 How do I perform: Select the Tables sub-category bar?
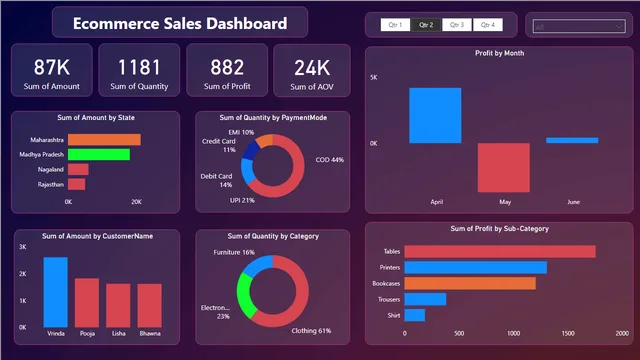(500, 251)
